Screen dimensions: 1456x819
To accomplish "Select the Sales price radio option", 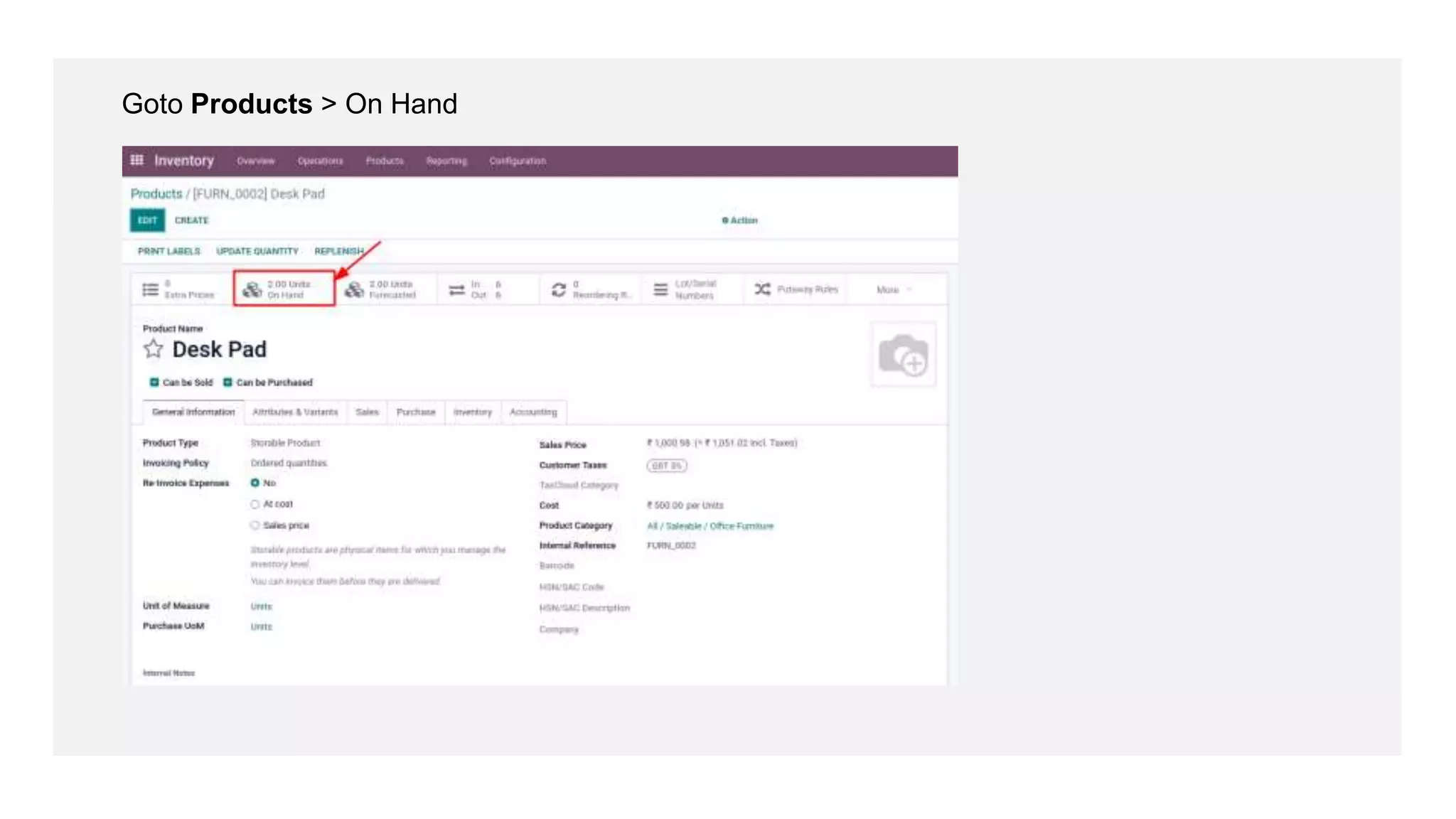I will [255, 525].
